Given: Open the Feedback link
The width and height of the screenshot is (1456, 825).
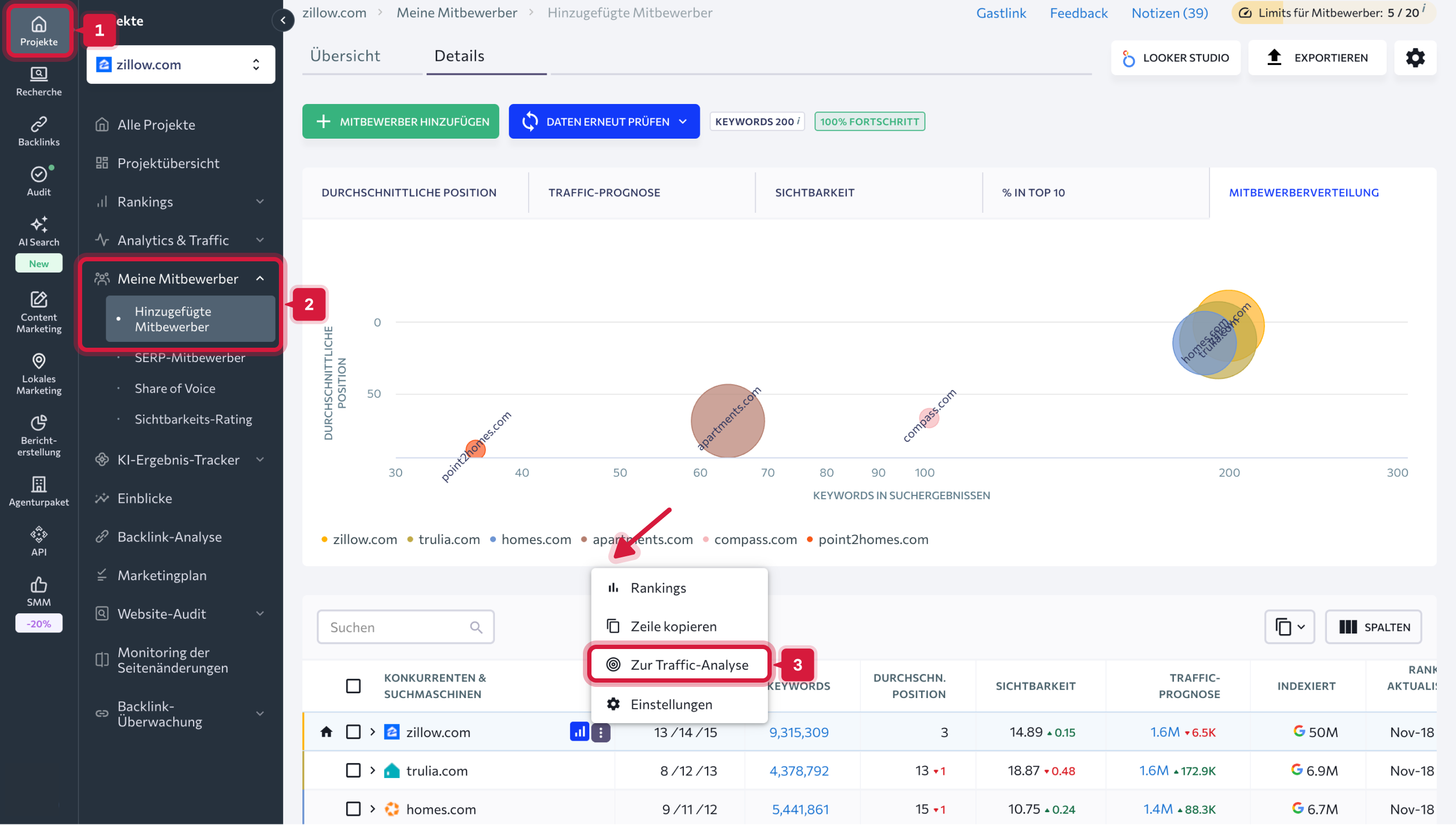Looking at the screenshot, I should (x=1078, y=12).
